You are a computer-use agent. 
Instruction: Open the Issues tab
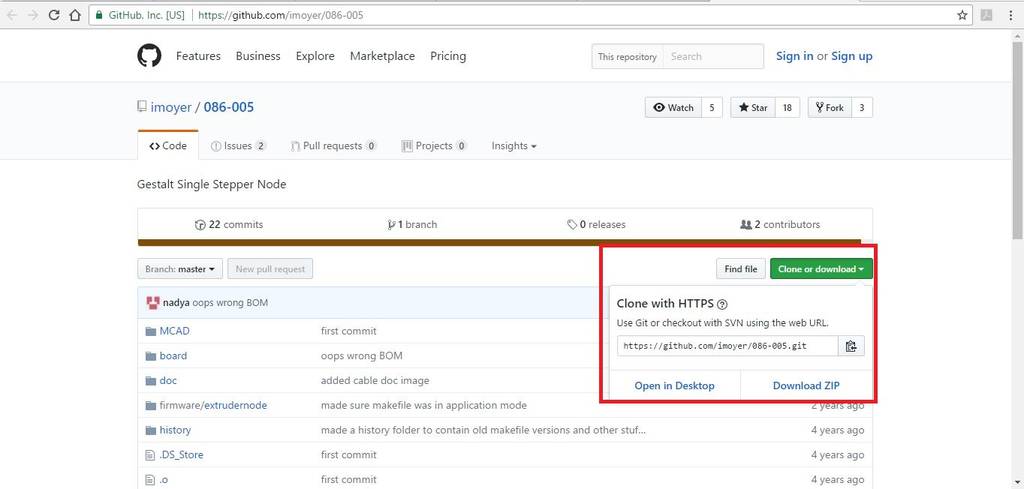(x=238, y=146)
